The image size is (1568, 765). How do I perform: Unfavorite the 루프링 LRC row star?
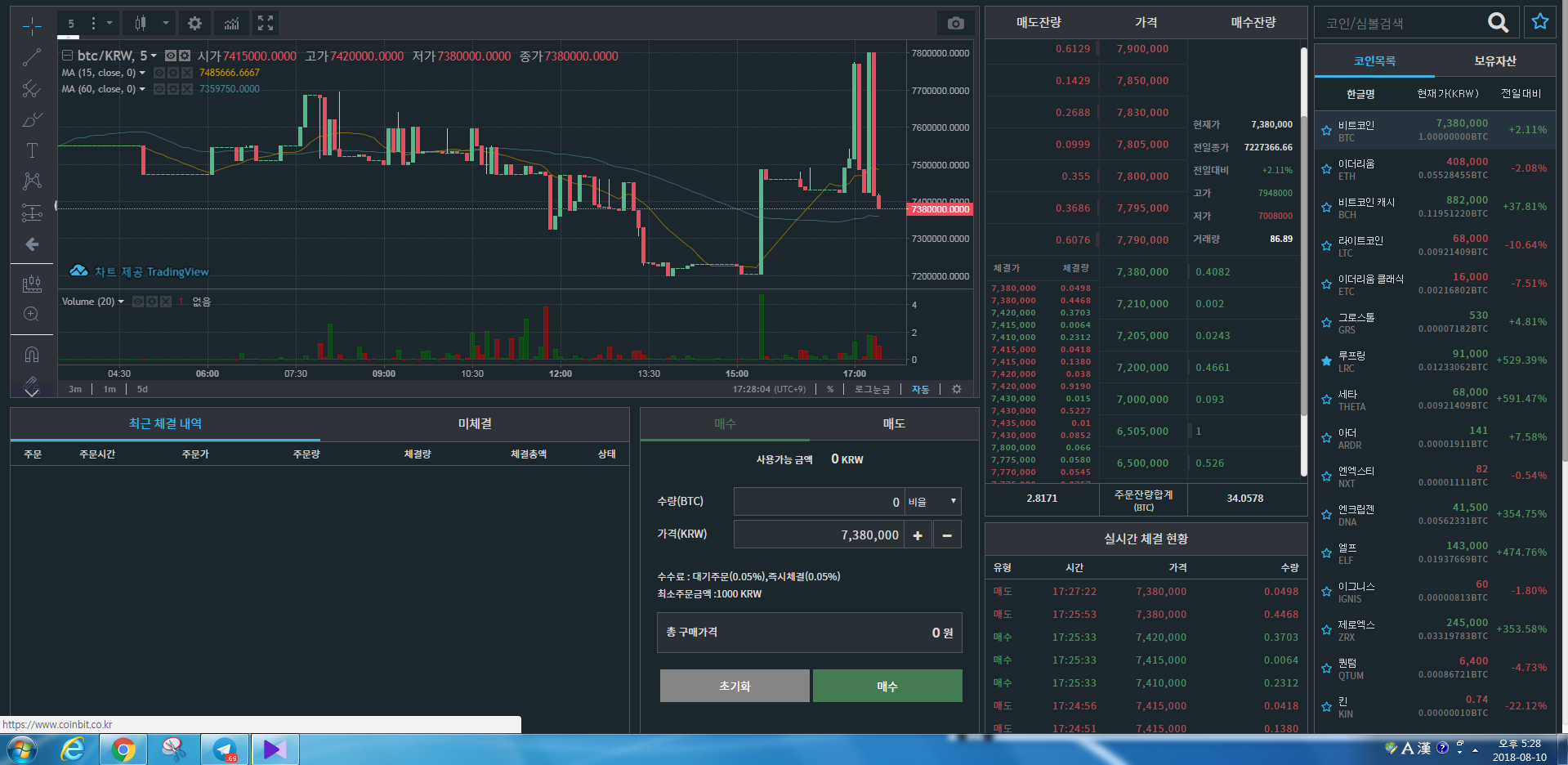pyautogui.click(x=1327, y=361)
